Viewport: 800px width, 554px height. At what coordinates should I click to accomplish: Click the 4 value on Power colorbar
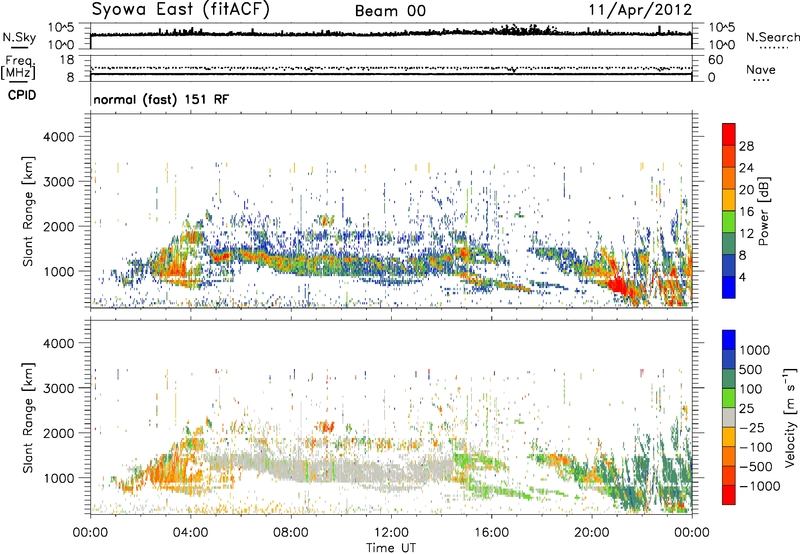(743, 277)
